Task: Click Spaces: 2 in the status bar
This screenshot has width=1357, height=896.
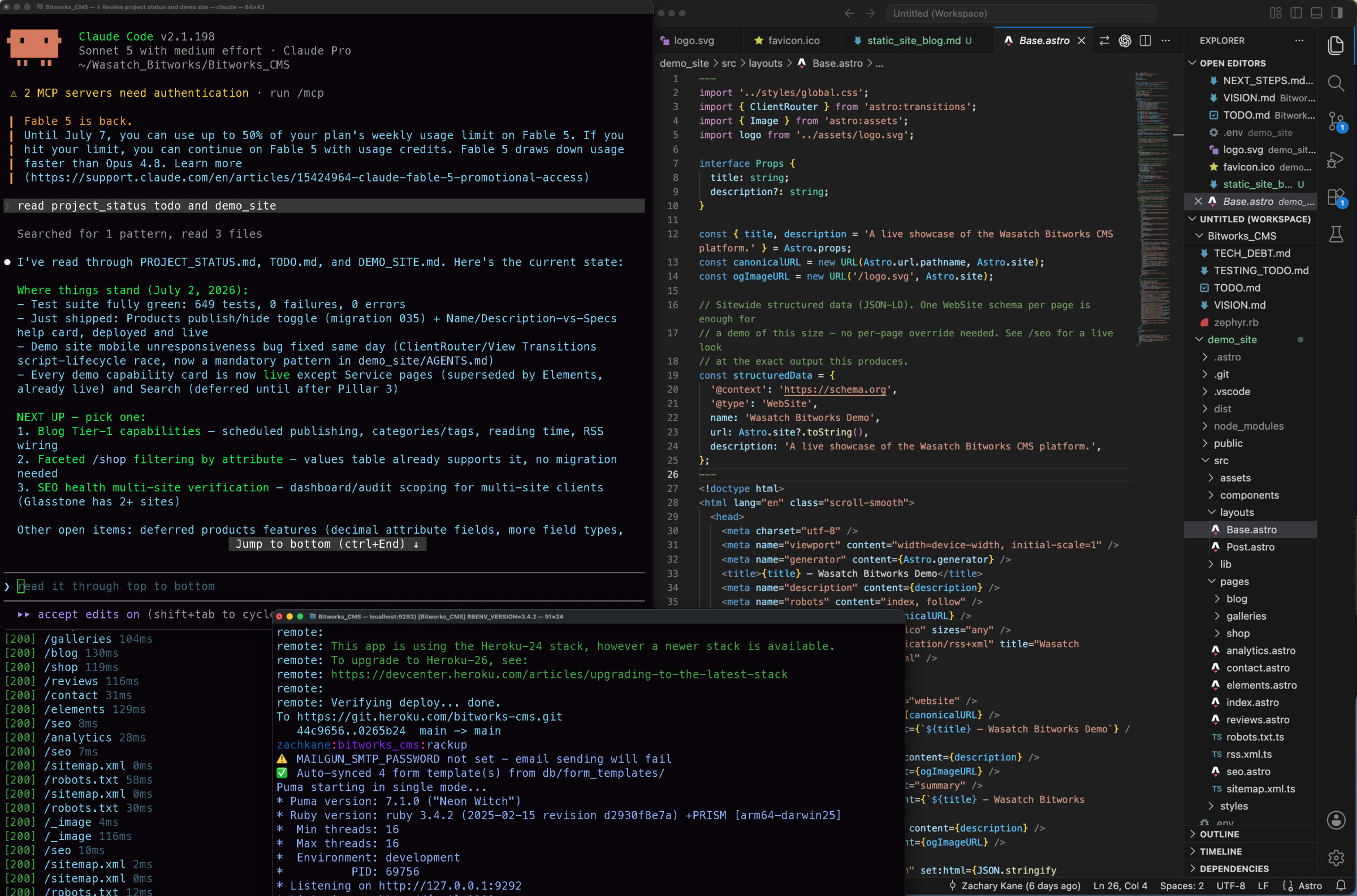Action: 1182,886
